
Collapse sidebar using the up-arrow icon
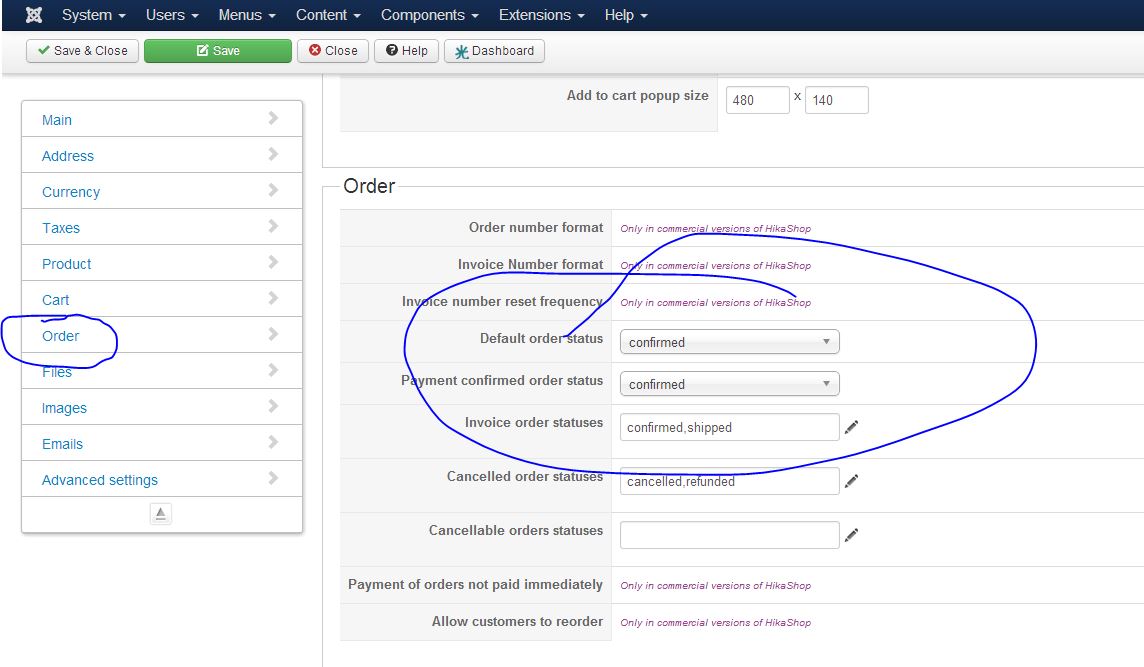161,513
